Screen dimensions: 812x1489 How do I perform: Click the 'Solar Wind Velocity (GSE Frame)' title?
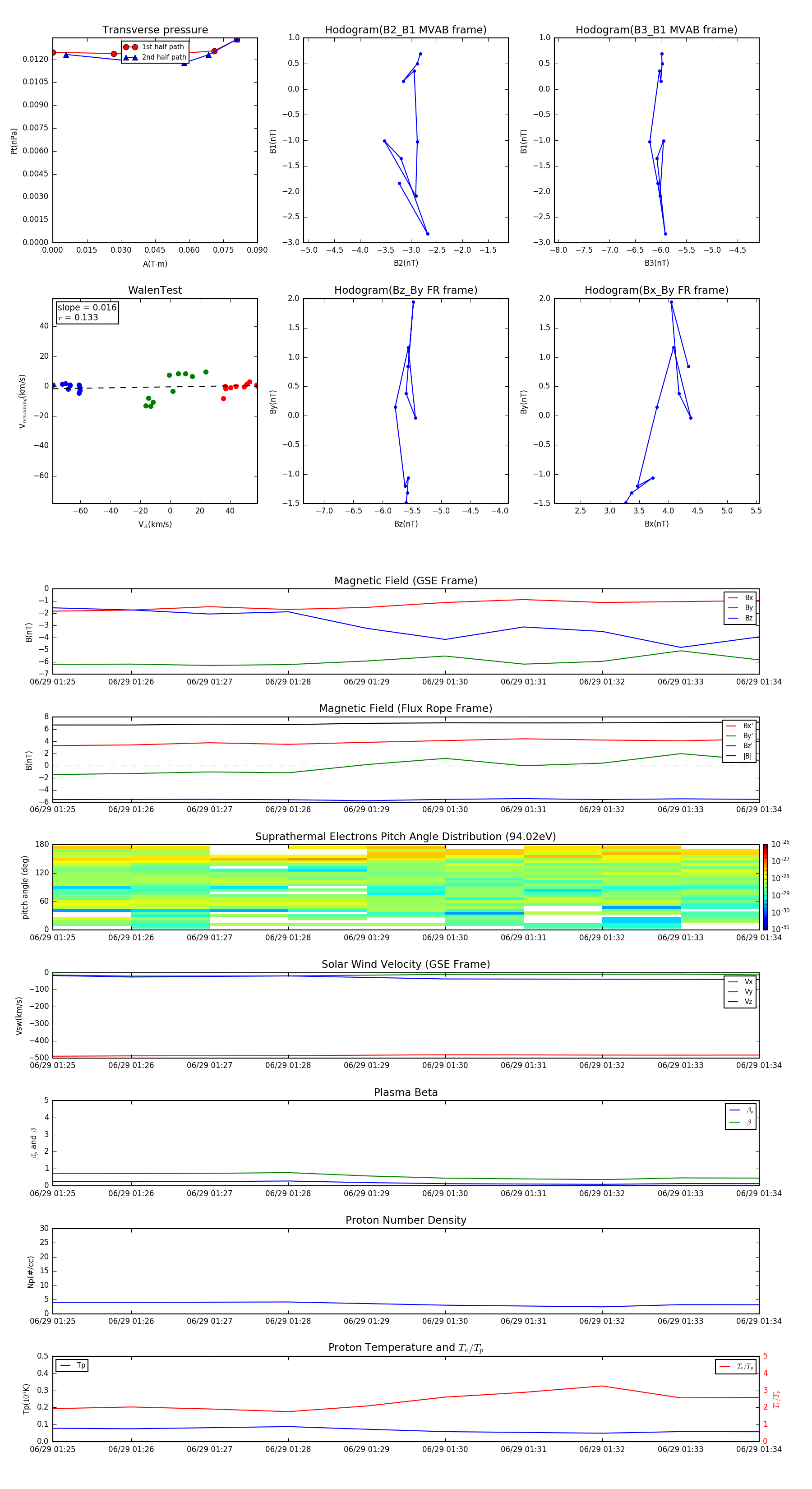click(406, 964)
